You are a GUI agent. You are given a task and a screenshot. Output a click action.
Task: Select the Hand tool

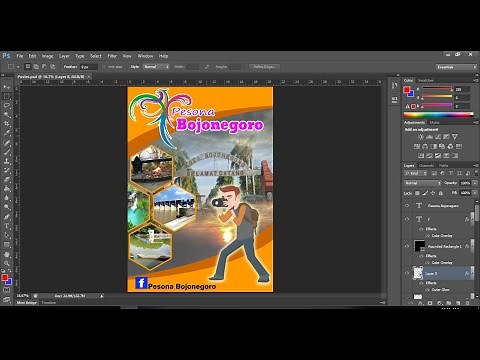[x=7, y=254]
